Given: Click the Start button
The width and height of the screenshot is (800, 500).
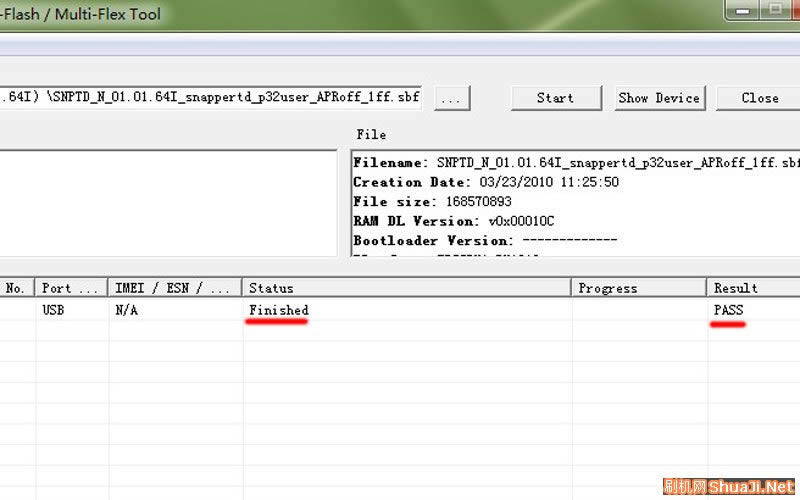Looking at the screenshot, I should 555,98.
